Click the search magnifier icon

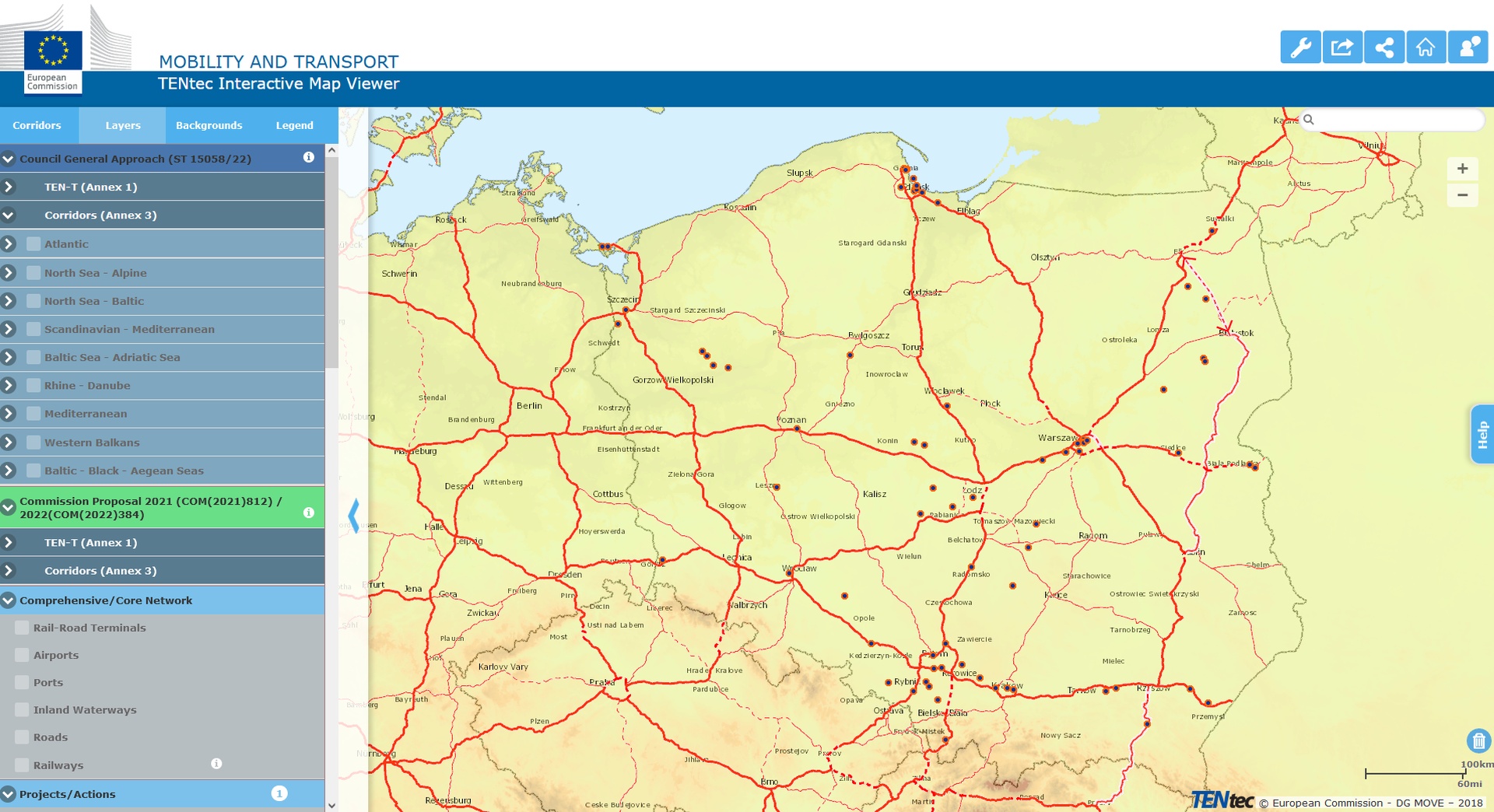point(1309,120)
